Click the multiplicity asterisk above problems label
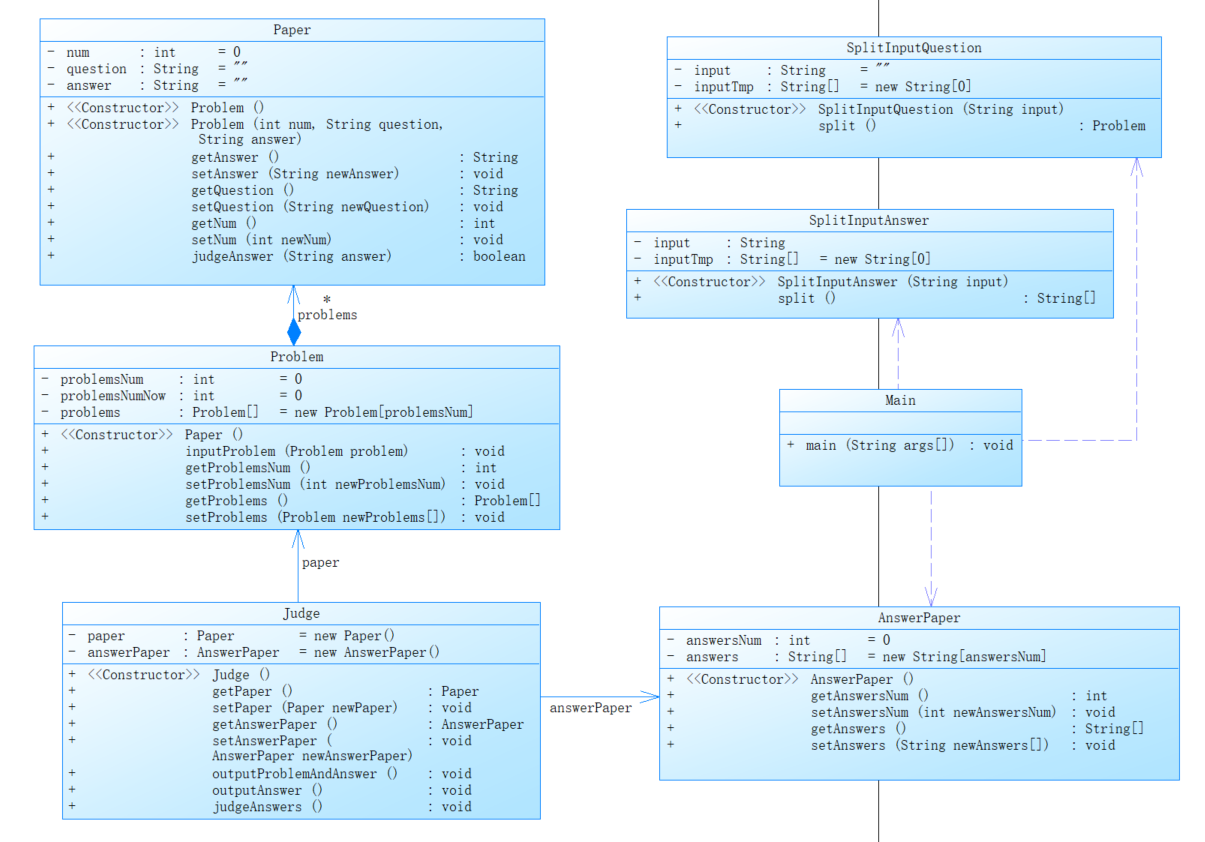The image size is (1205, 842). tap(326, 300)
